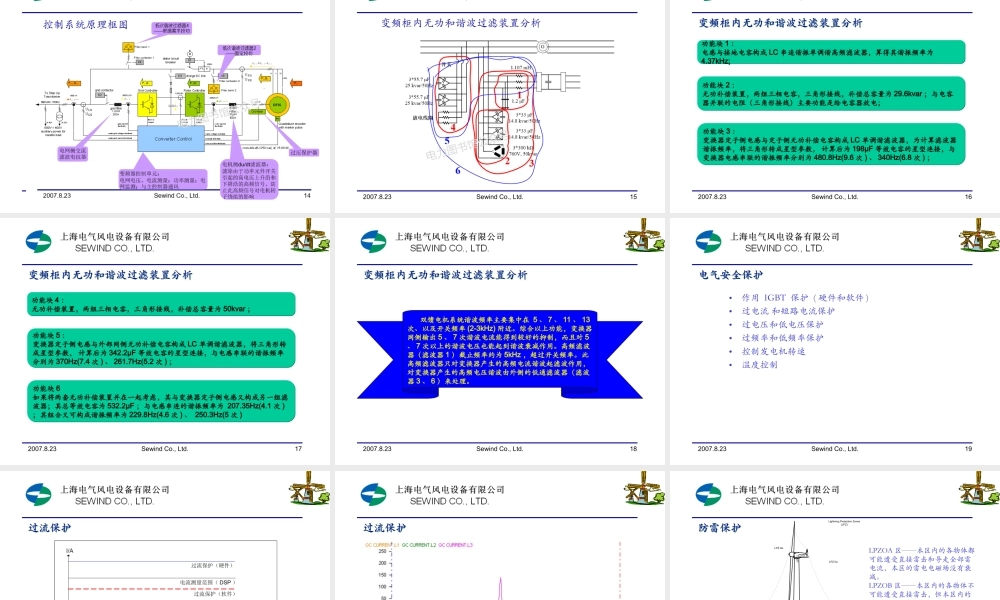
Task: Click the DFIG generator circle in the control diagram
Action: [x=278, y=105]
